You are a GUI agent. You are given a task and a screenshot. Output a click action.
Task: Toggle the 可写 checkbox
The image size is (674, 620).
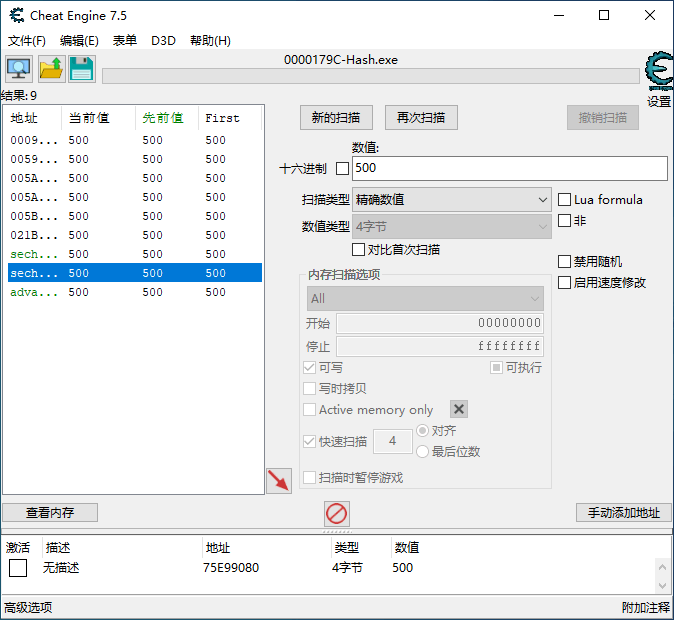[x=309, y=368]
